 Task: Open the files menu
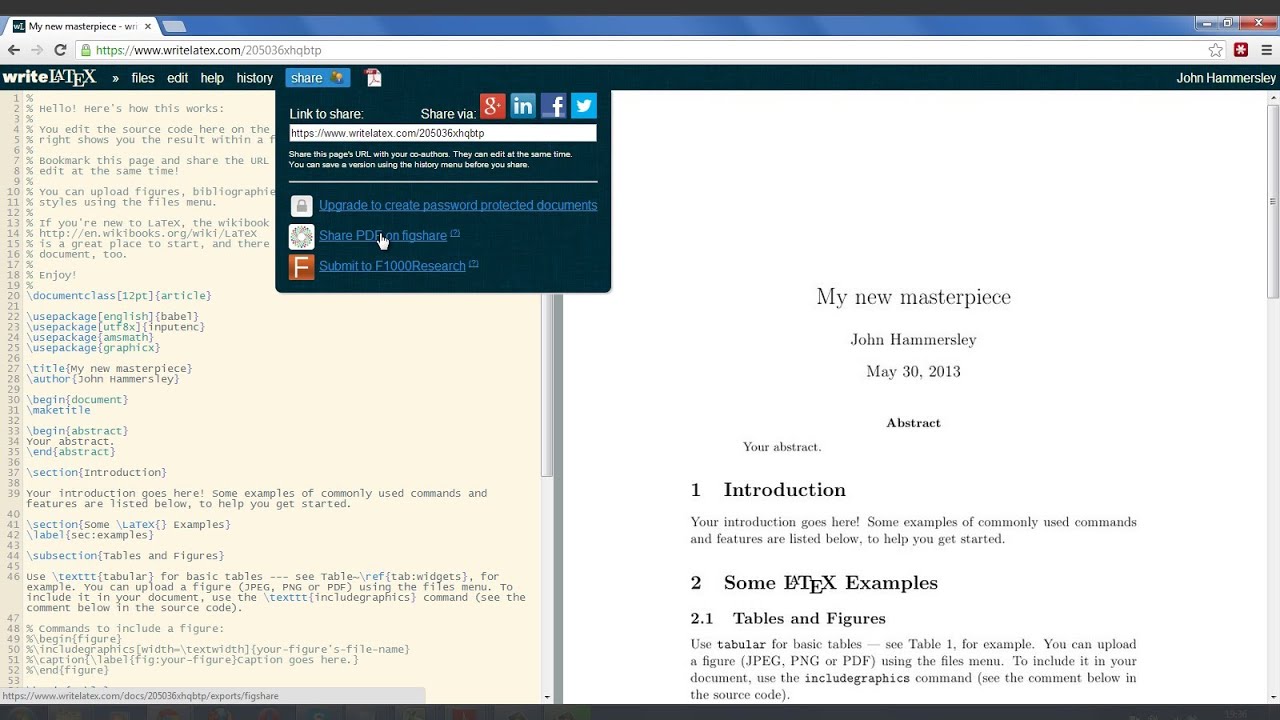pyautogui.click(x=143, y=78)
